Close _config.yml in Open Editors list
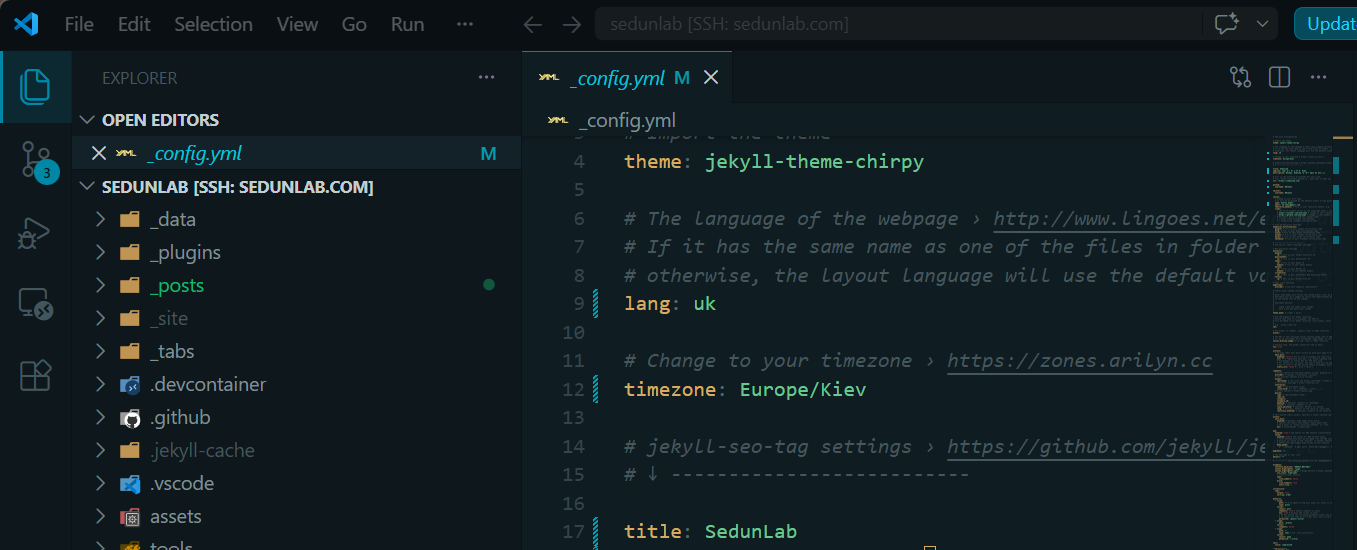1357x550 pixels. point(98,153)
